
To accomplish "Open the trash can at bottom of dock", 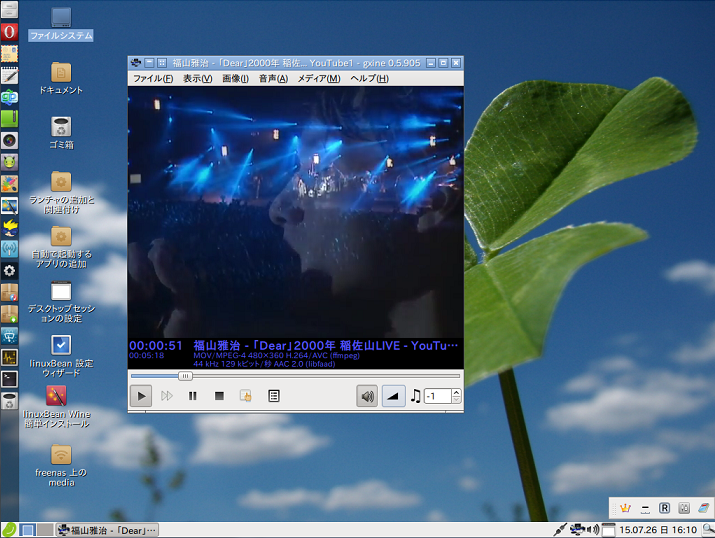I will 9,401.
